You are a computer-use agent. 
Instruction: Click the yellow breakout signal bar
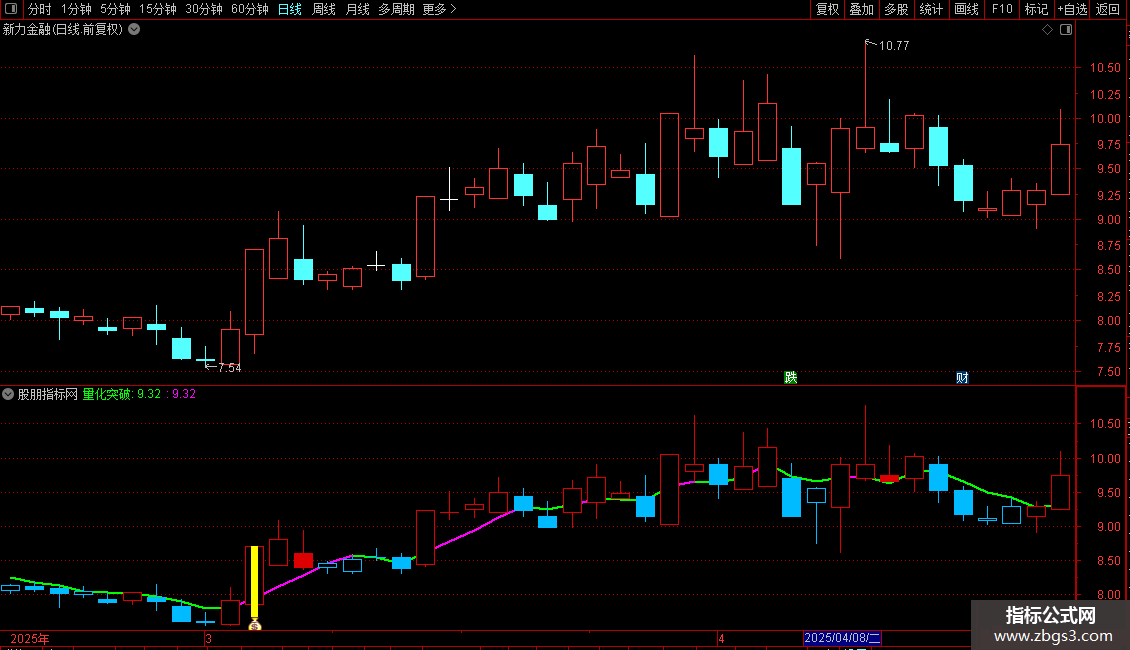(x=254, y=582)
